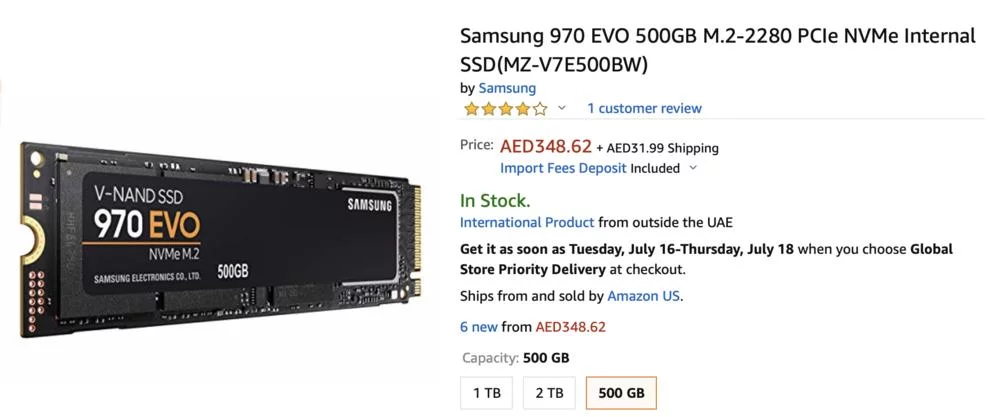Select the 1 TB capacity option
This screenshot has width=1000, height=417.
point(487,393)
